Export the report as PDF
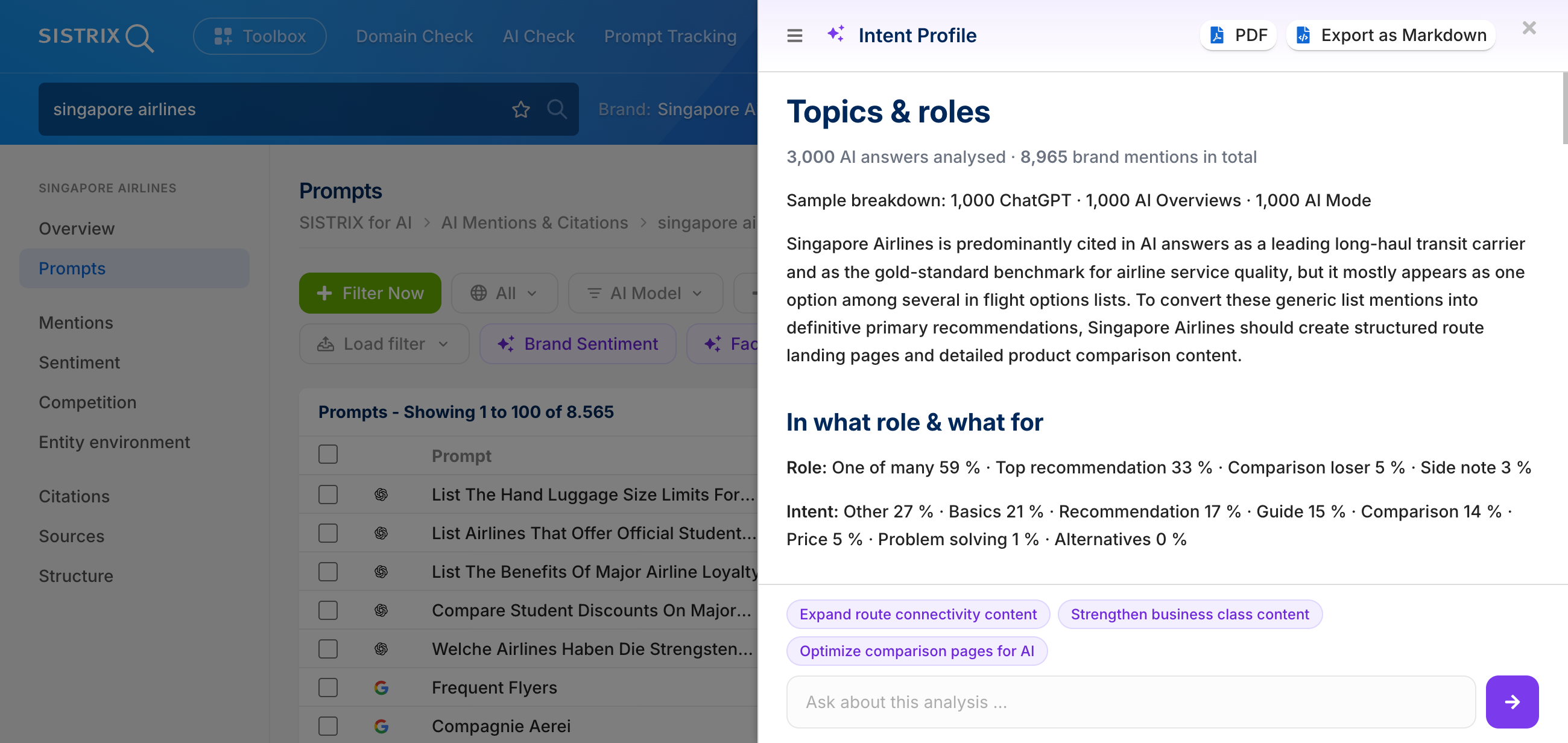 pos(1238,36)
